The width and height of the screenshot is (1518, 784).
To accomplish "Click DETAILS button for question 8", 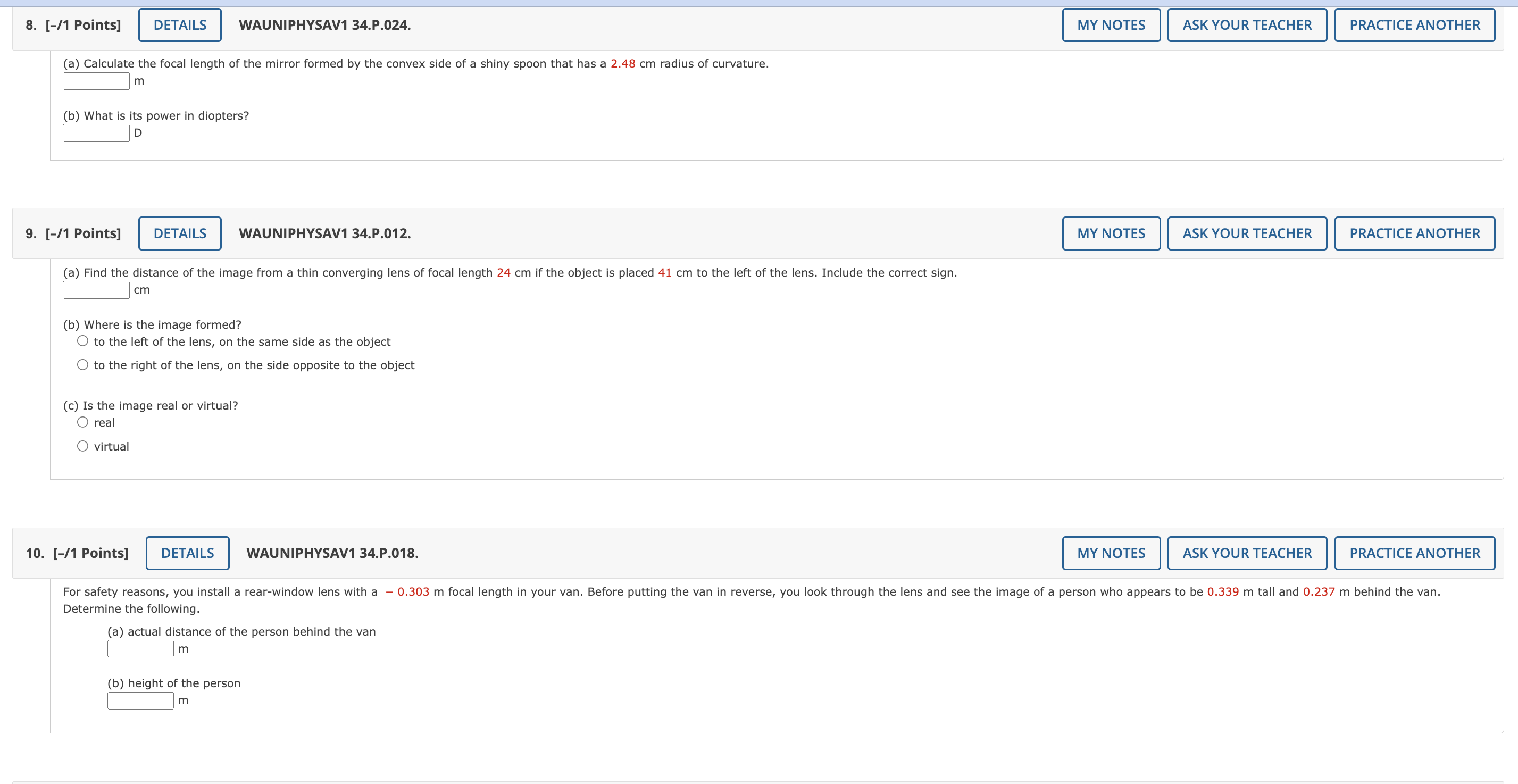I will point(180,25).
